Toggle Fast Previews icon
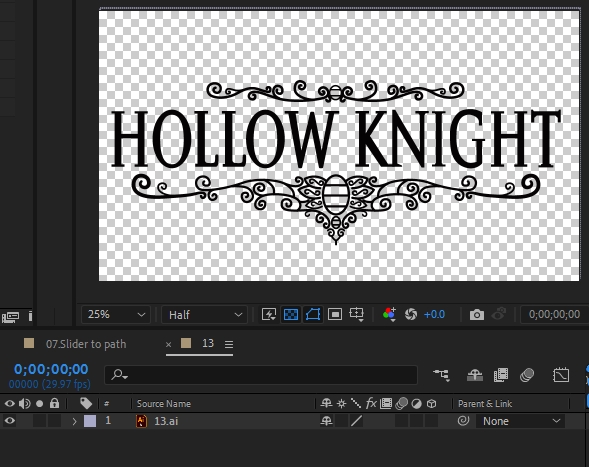This screenshot has width=589, height=467. pos(269,314)
